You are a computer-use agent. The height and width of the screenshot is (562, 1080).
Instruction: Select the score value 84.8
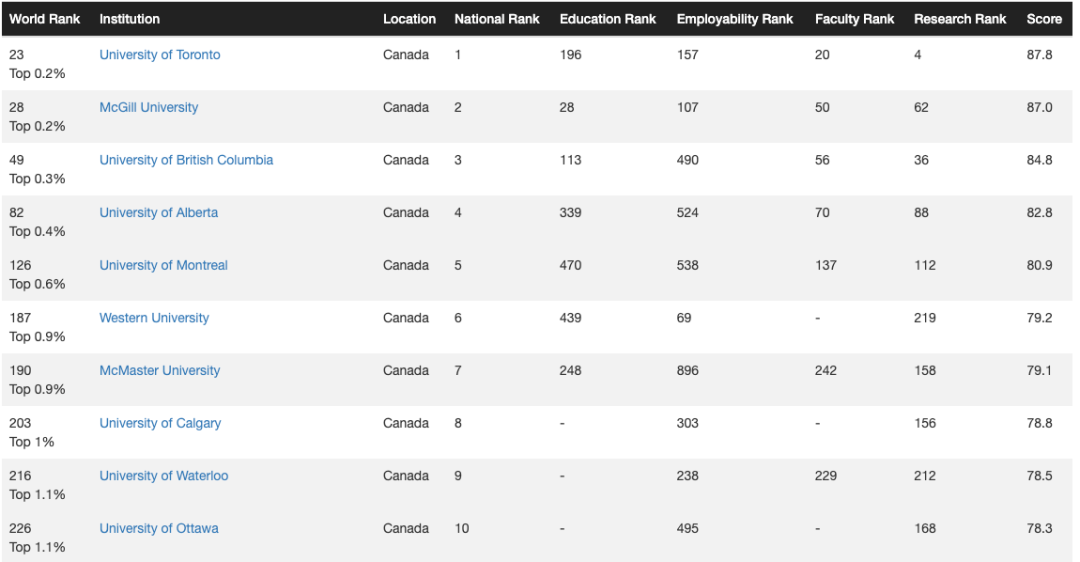point(1039,160)
